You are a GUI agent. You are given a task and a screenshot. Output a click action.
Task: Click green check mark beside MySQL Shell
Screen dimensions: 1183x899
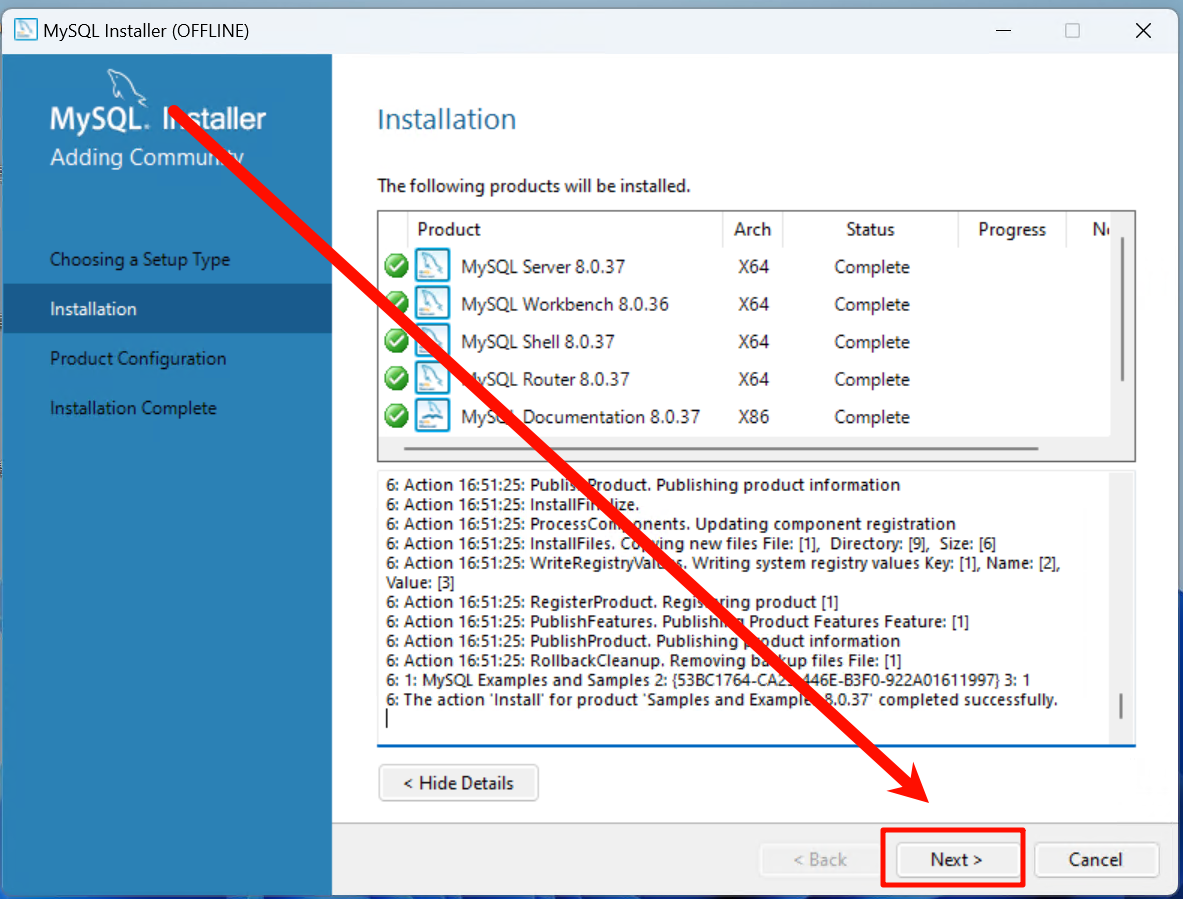pos(396,341)
